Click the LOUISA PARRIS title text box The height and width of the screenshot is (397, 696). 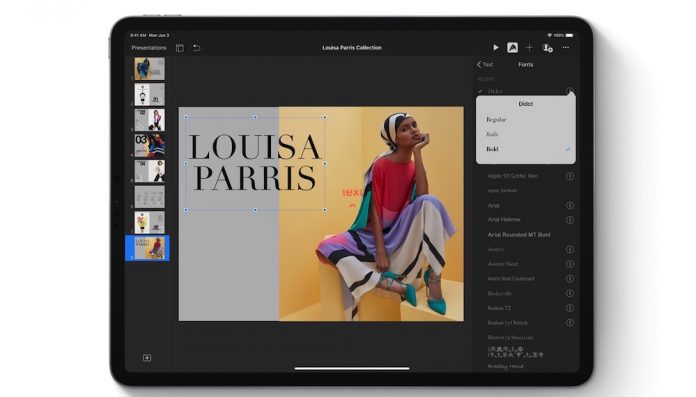click(x=255, y=163)
